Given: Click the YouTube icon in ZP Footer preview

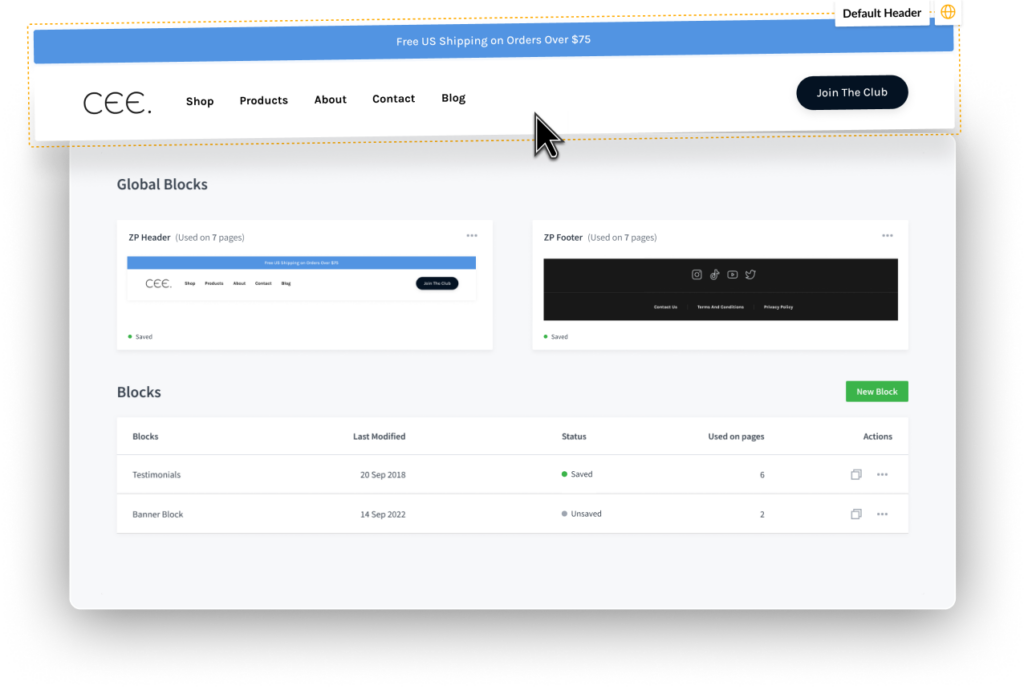Looking at the screenshot, I should [732, 274].
